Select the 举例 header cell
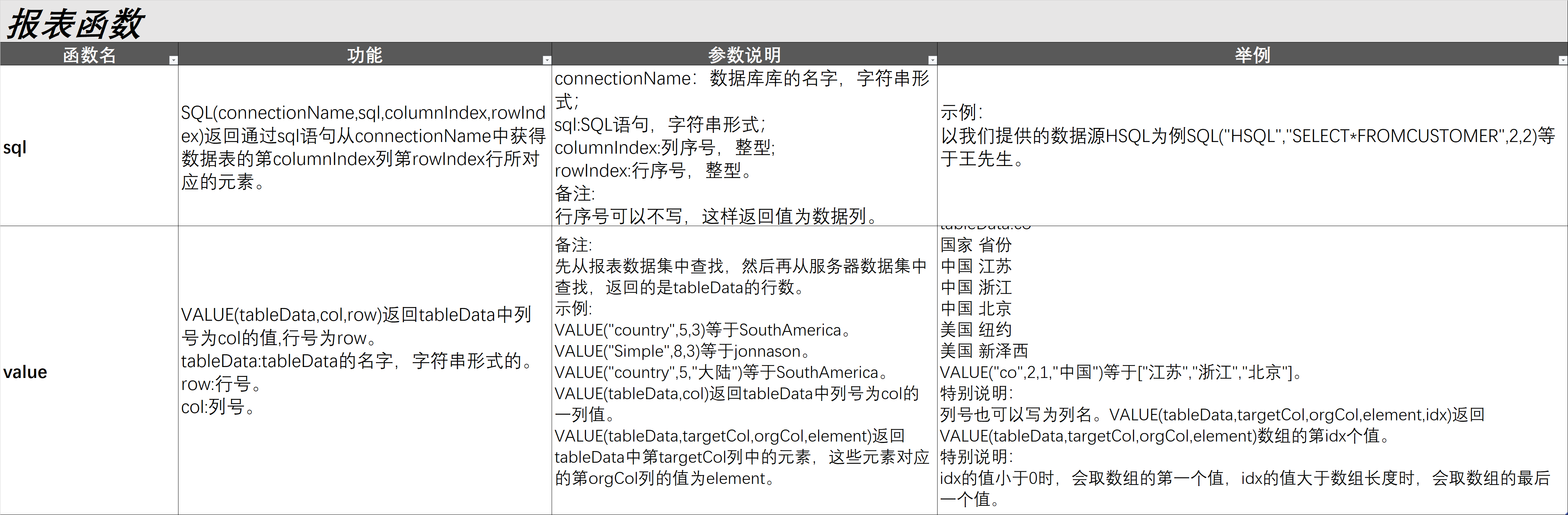The image size is (1568, 515). [x=1251, y=55]
